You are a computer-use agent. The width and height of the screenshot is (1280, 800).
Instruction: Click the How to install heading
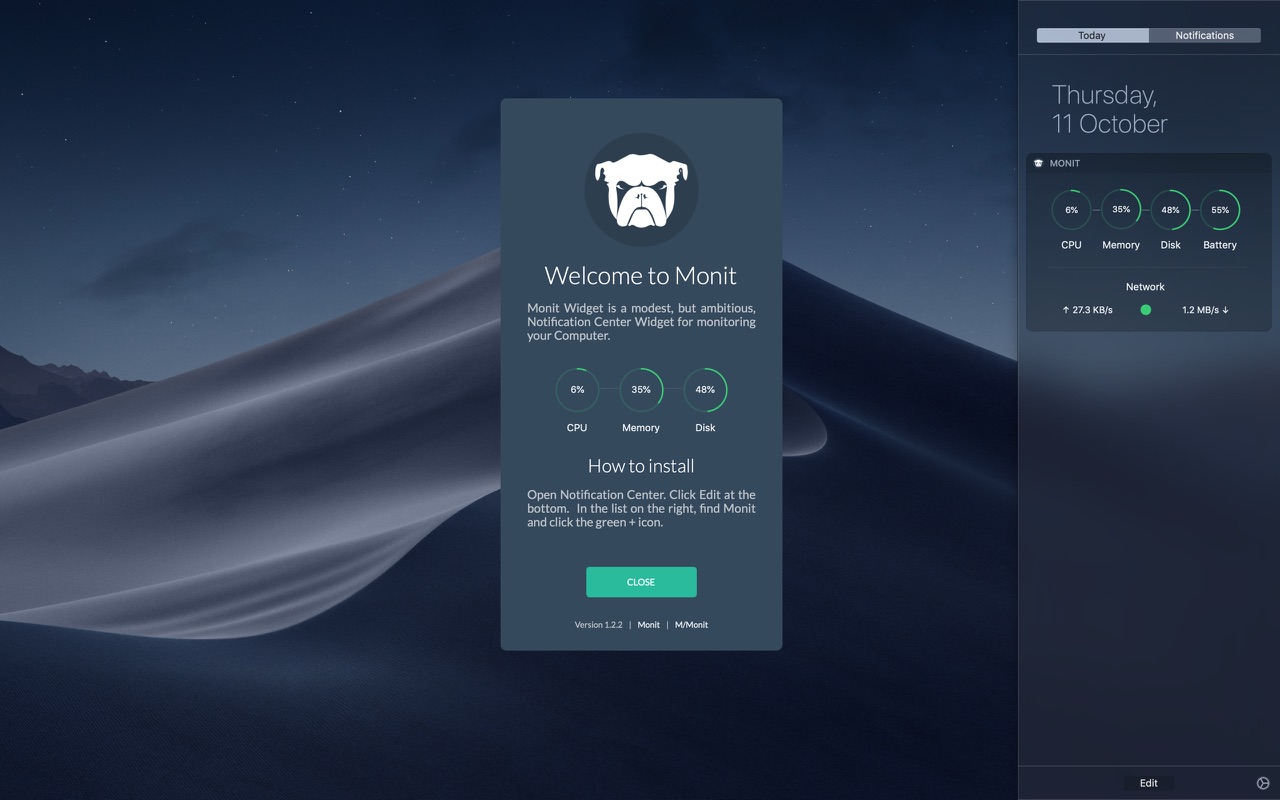point(641,466)
